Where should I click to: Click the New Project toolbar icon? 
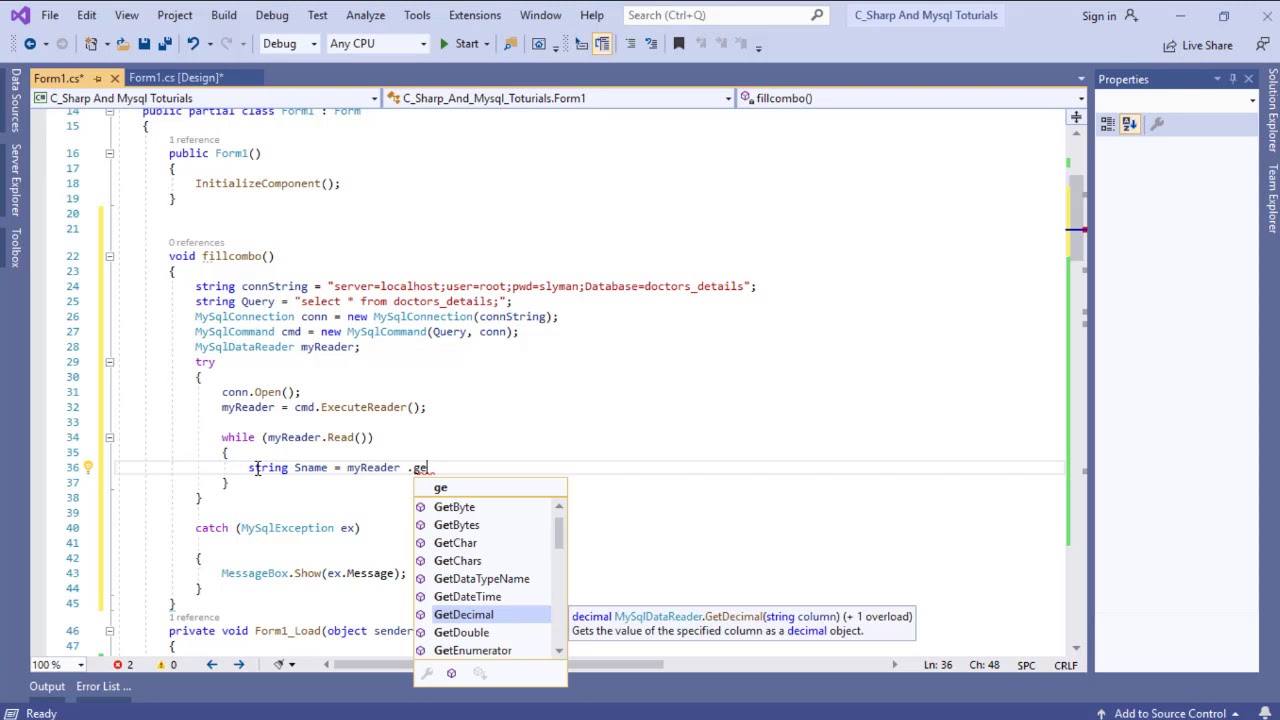[91, 44]
